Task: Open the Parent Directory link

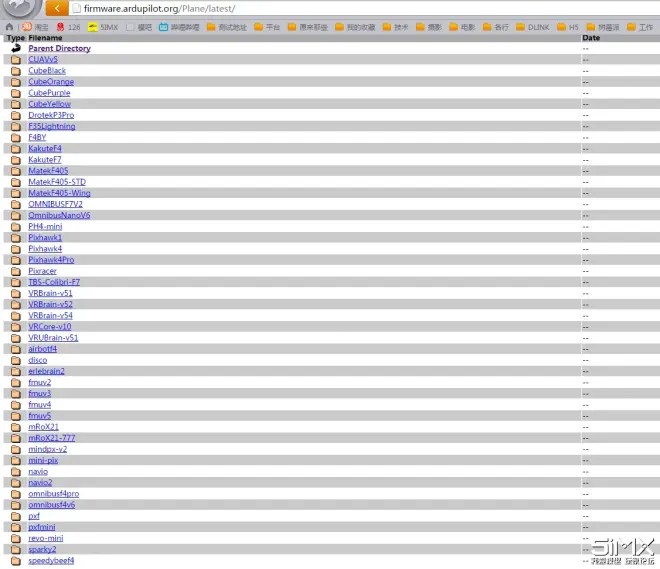Action: (x=59, y=48)
